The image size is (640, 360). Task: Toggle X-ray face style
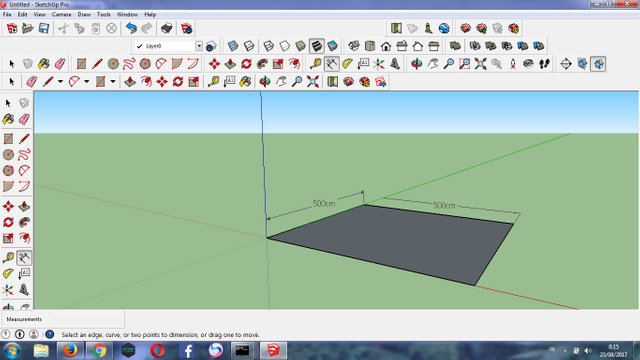[233, 46]
